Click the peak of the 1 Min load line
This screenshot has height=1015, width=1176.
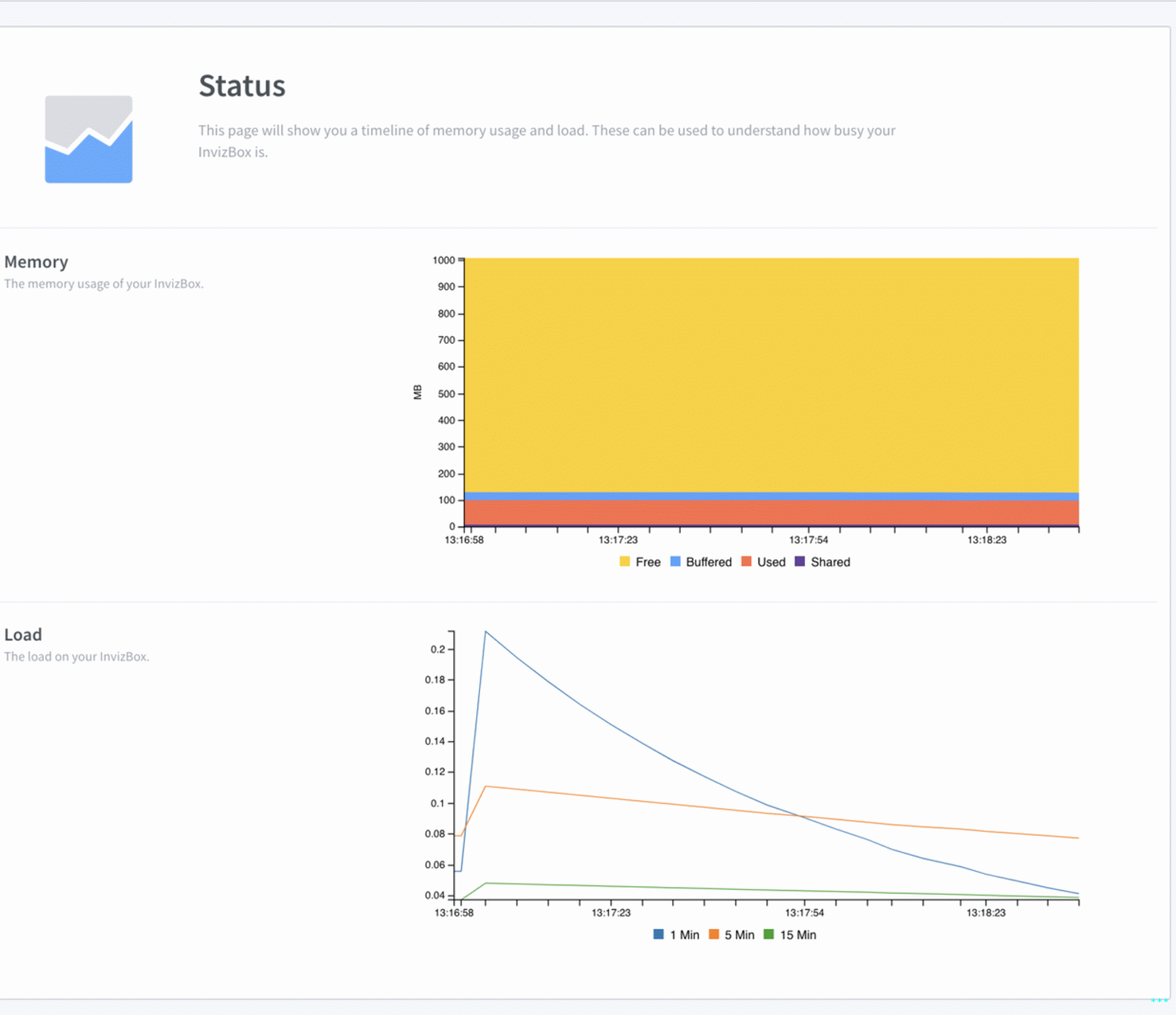[x=486, y=632]
